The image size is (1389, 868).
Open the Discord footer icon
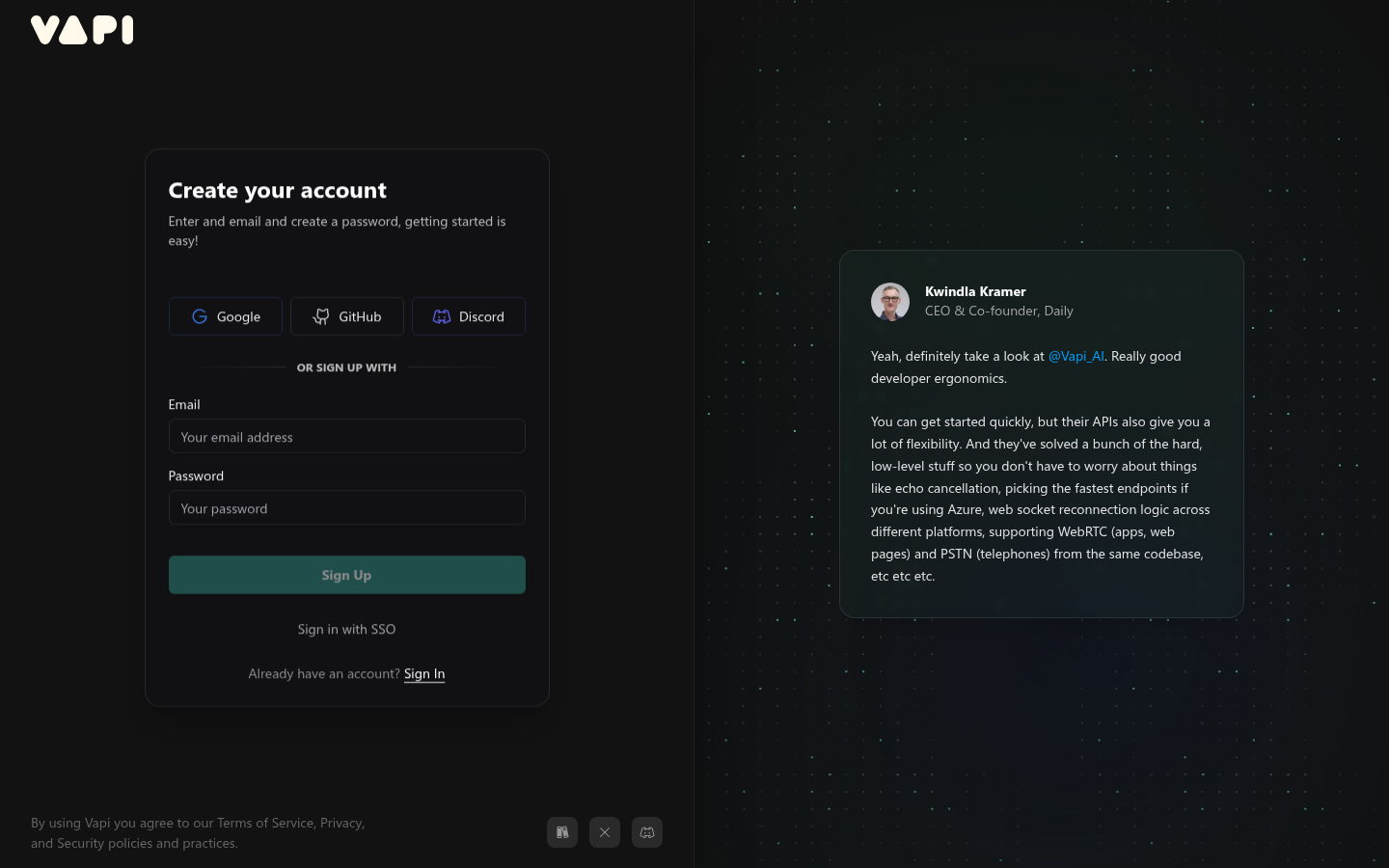[647, 832]
